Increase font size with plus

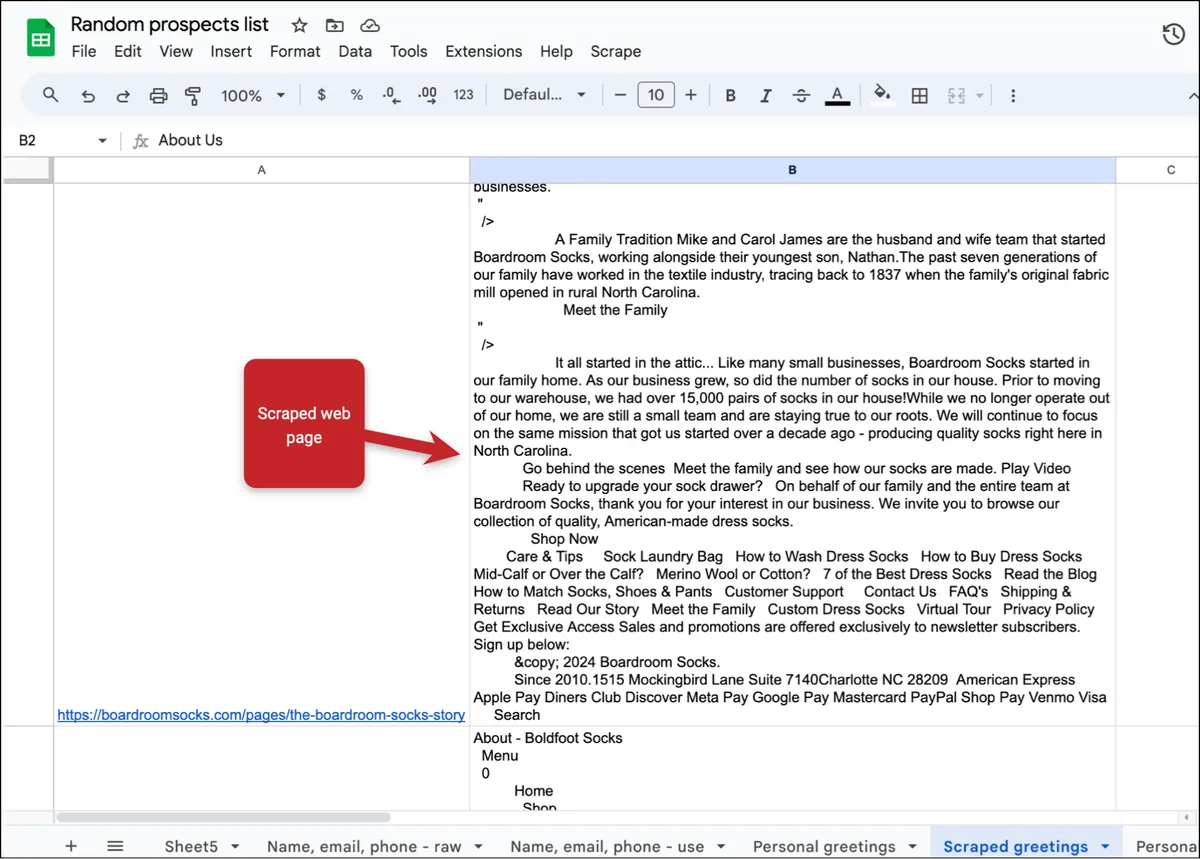(691, 95)
